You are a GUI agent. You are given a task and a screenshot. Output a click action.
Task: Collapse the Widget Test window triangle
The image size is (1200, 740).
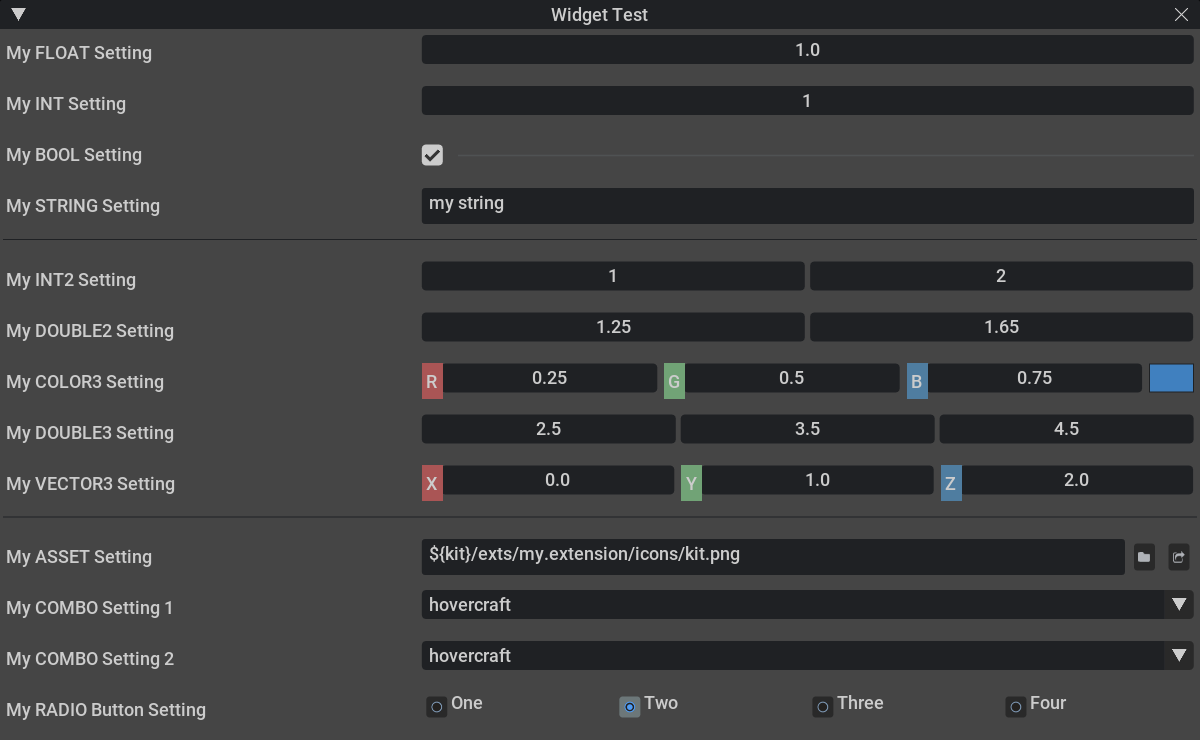tap(18, 14)
